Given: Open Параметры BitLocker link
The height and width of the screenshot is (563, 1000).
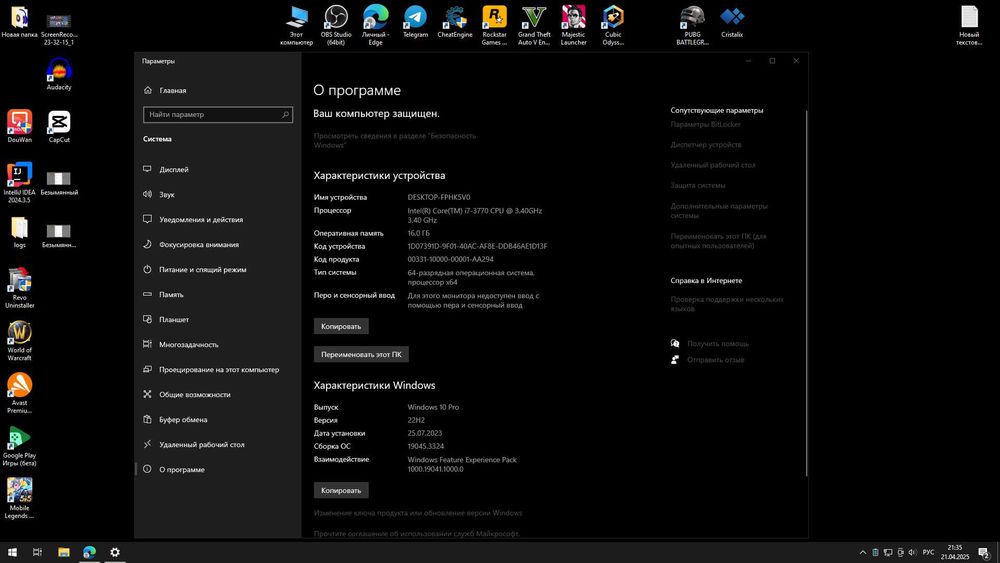Looking at the screenshot, I should (x=705, y=124).
